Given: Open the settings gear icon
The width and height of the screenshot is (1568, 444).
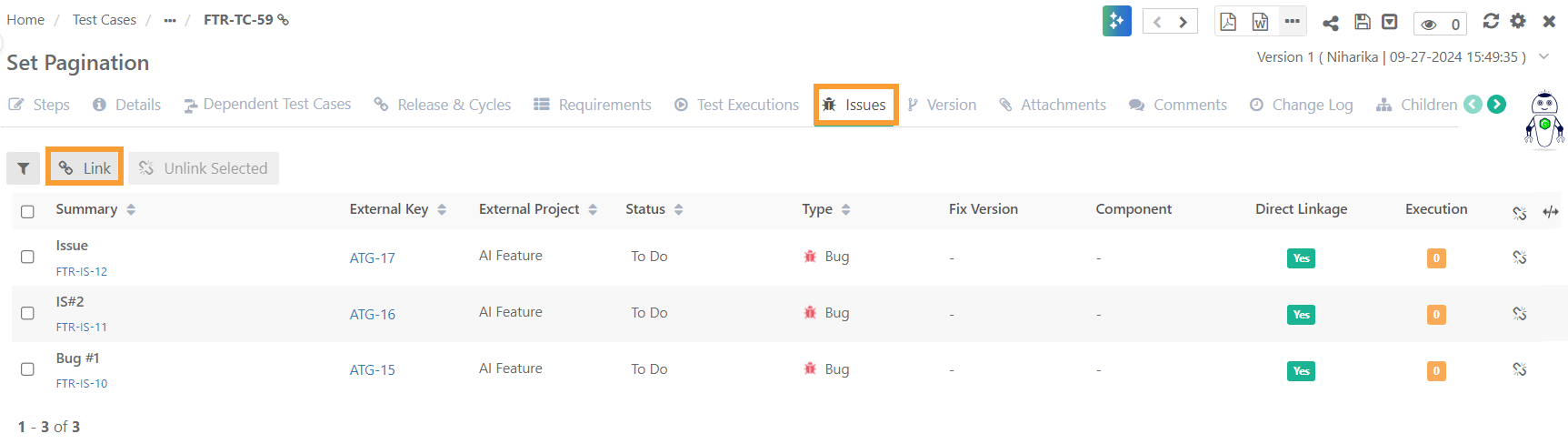Looking at the screenshot, I should (x=1518, y=21).
